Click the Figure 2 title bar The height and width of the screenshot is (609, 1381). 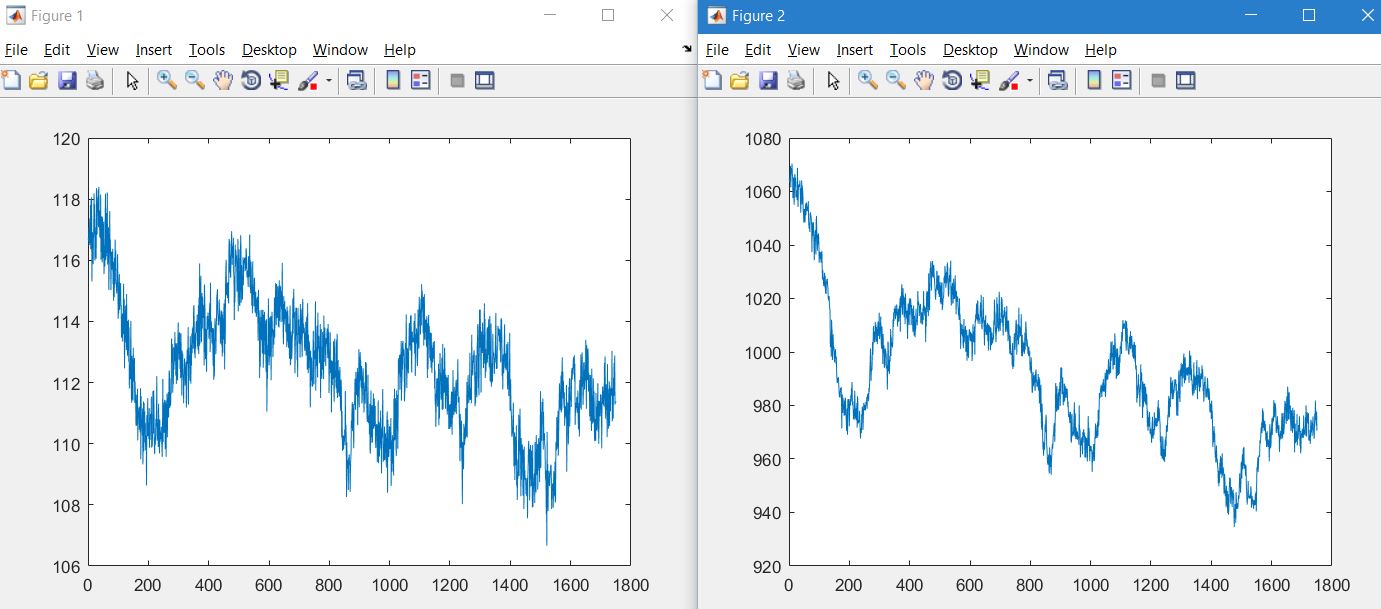tap(1040, 16)
